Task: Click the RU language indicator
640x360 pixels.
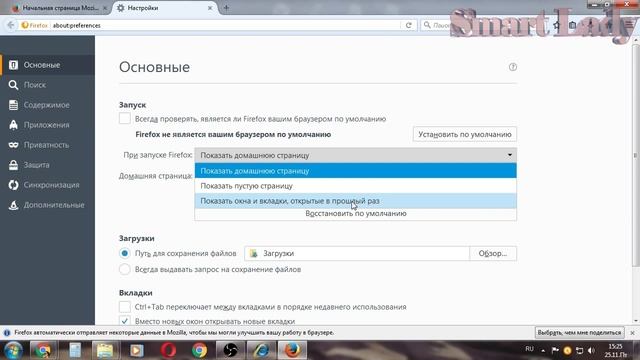Action: tap(529, 349)
